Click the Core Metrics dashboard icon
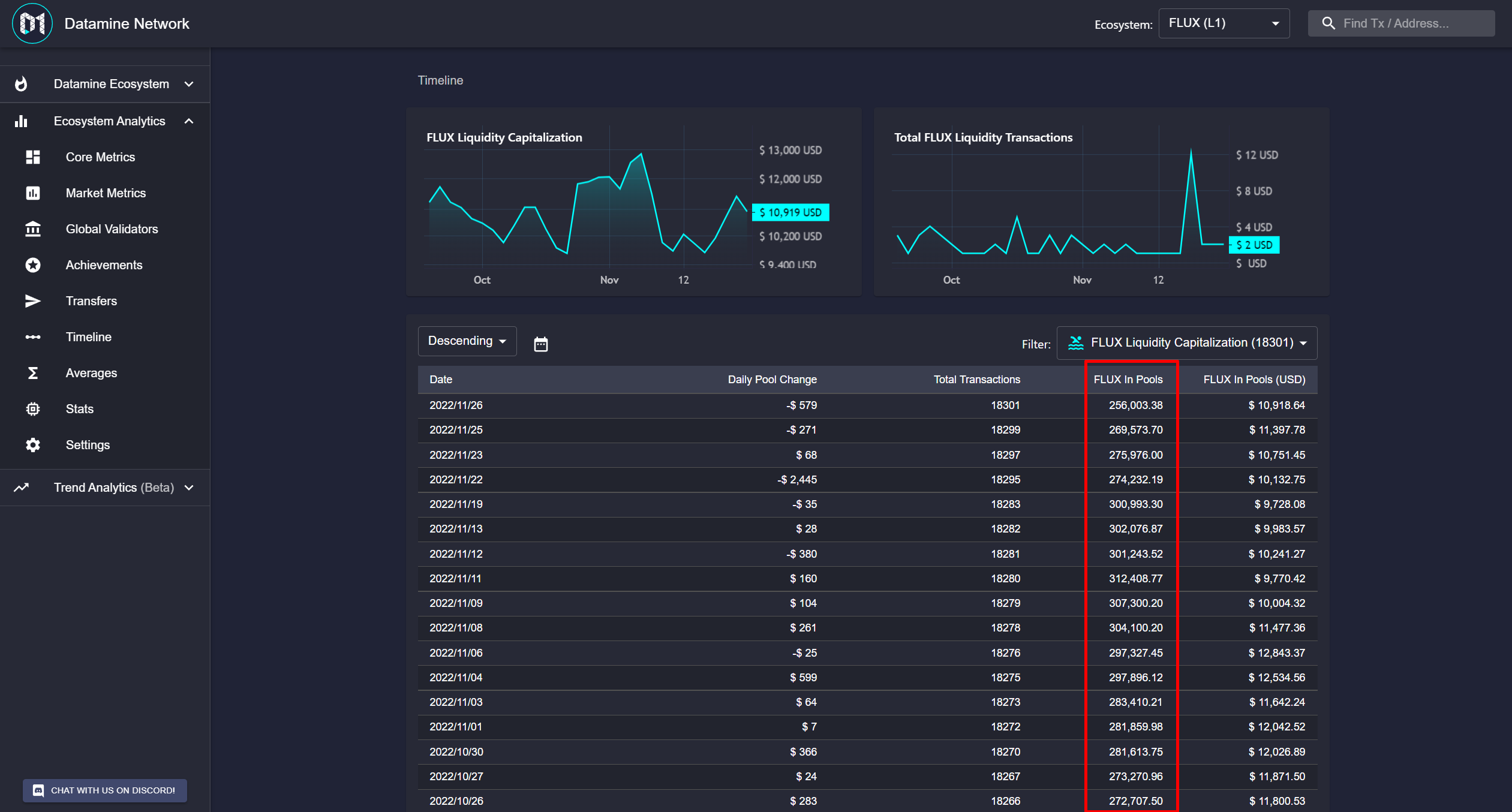The width and height of the screenshot is (1512, 812). 33,157
